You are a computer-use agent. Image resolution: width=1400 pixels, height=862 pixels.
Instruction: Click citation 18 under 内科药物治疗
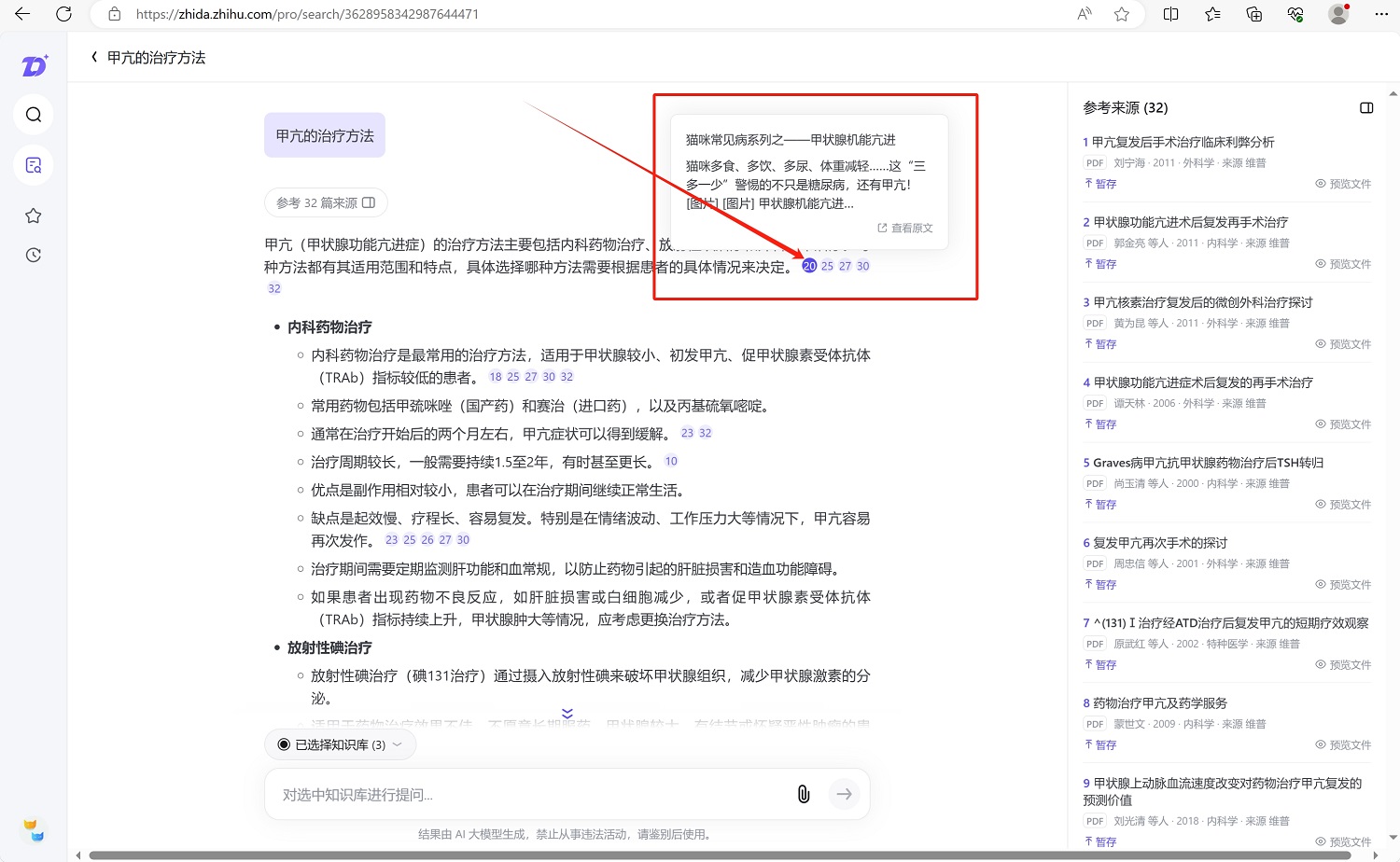coord(496,377)
